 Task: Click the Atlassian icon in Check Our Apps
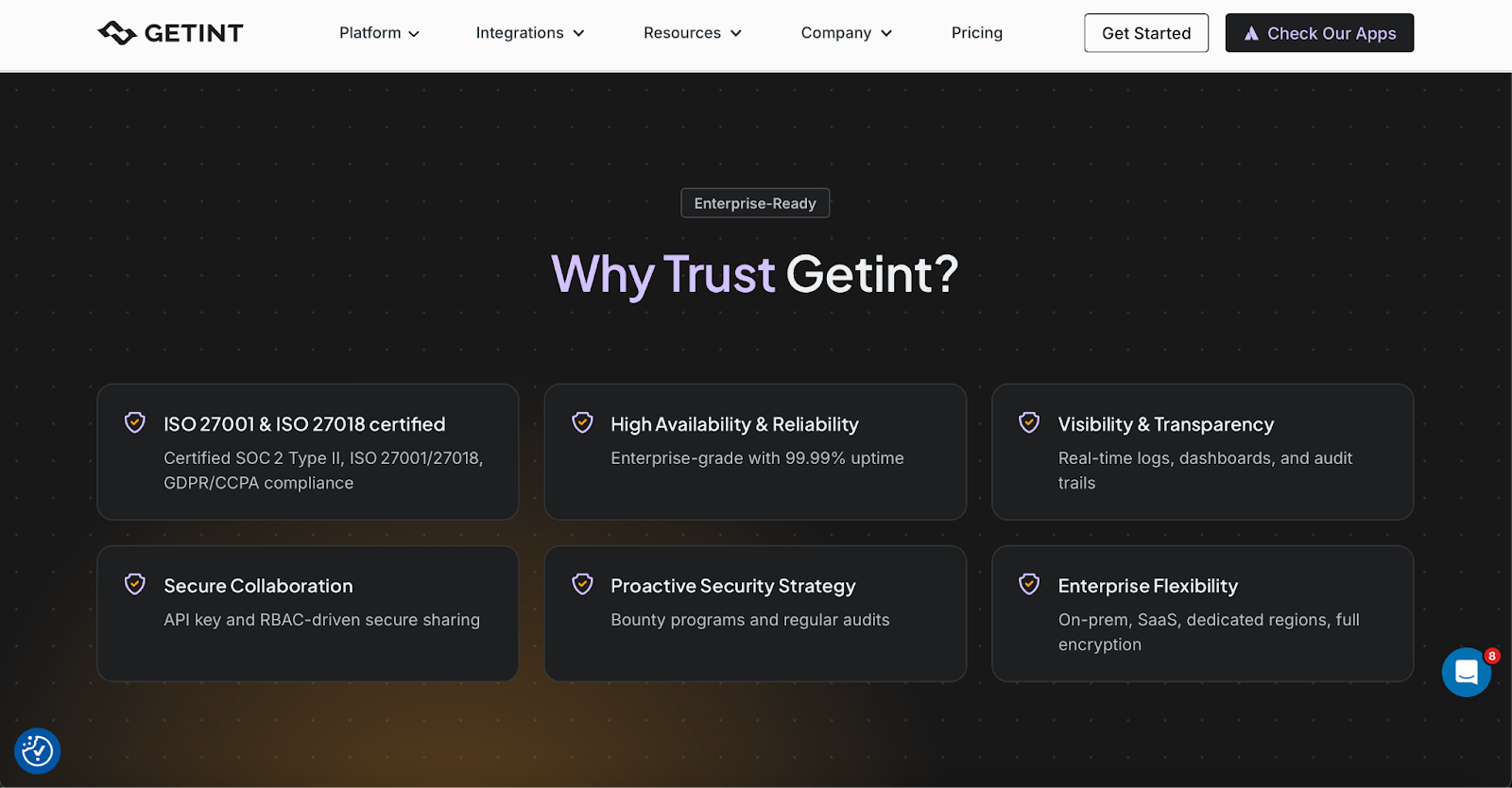pos(1251,34)
